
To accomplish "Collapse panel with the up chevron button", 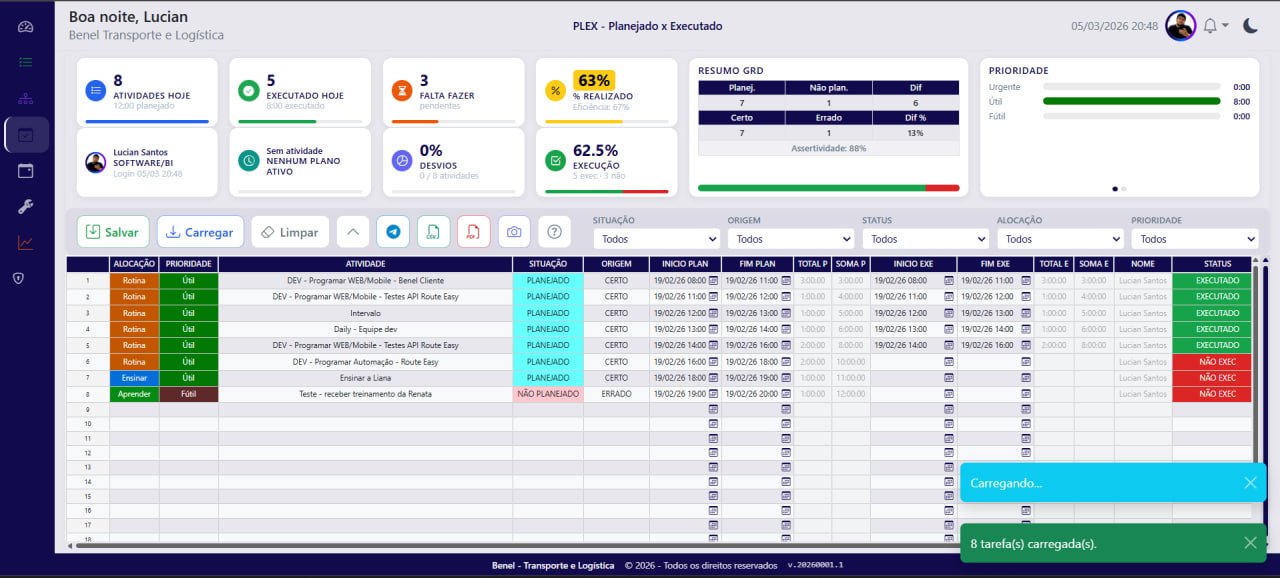I will tap(352, 232).
